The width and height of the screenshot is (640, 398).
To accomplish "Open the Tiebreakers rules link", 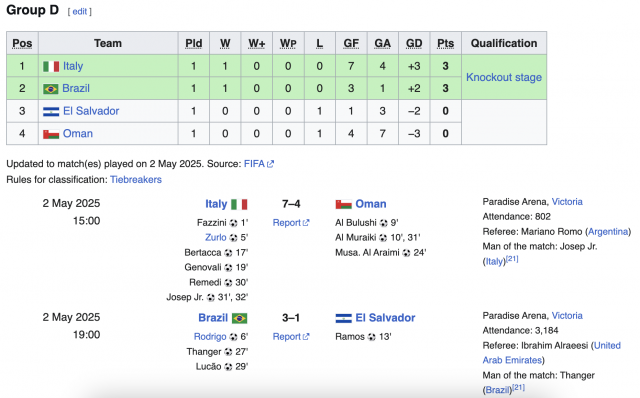I will click(x=136, y=180).
